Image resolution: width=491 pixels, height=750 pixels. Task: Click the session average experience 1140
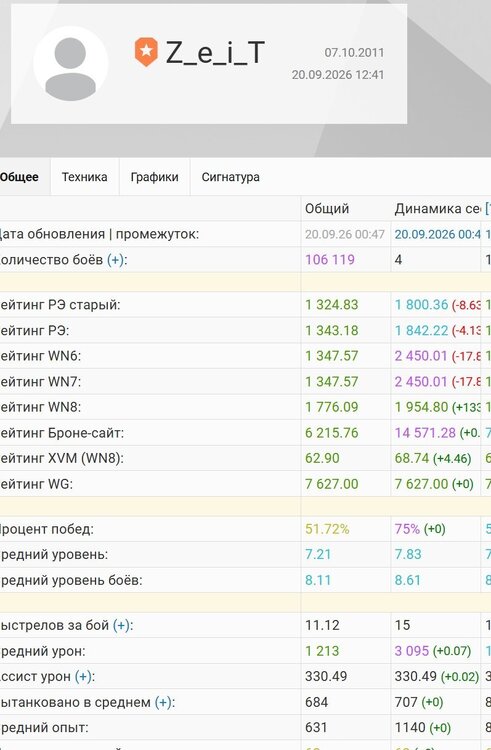coord(410,728)
